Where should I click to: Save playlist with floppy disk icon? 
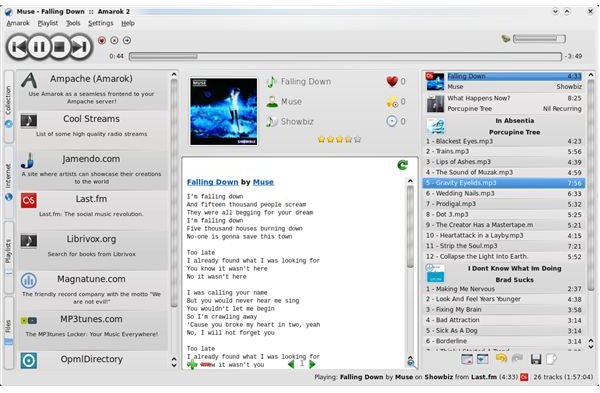click(536, 359)
